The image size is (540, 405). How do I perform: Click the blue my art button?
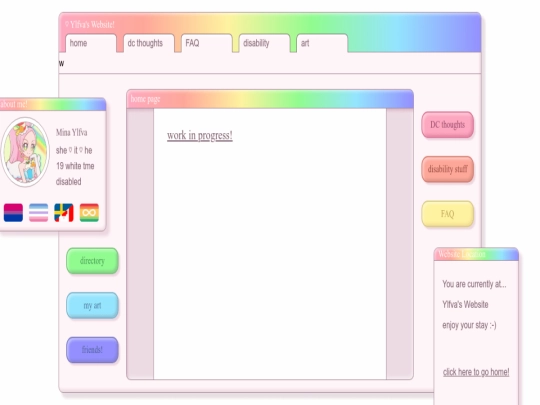coord(92,305)
